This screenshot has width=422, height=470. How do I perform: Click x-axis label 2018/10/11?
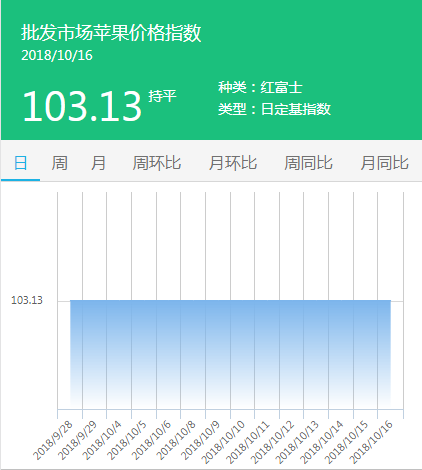pos(248,442)
